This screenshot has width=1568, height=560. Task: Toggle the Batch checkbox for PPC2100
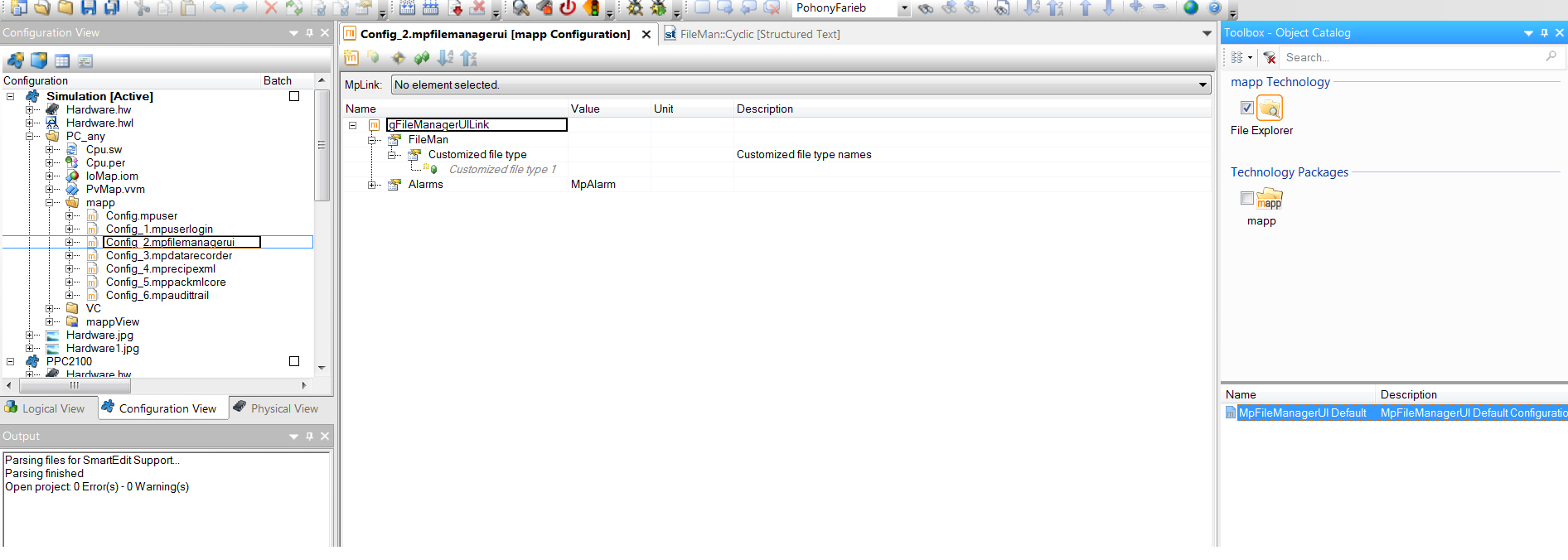click(x=294, y=361)
